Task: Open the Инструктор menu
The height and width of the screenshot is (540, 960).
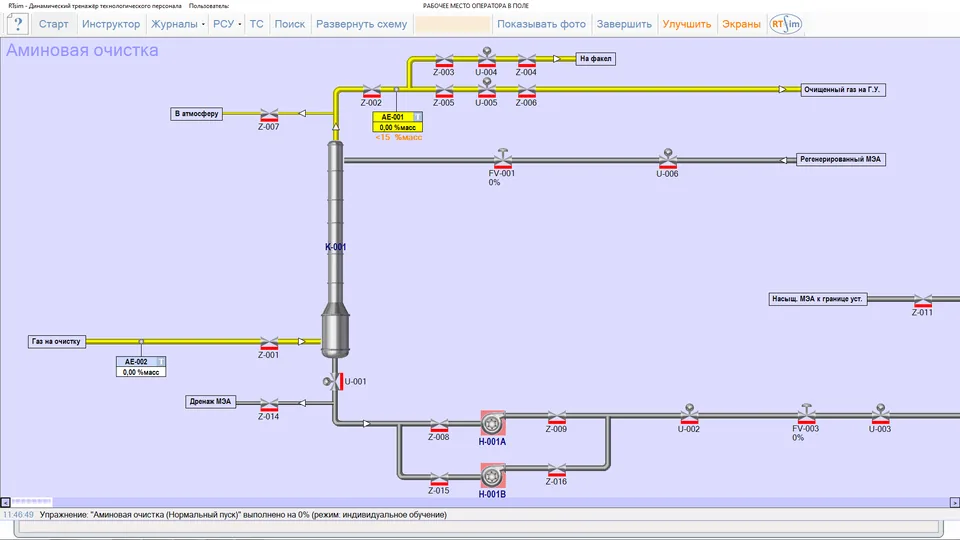Action: coord(111,24)
